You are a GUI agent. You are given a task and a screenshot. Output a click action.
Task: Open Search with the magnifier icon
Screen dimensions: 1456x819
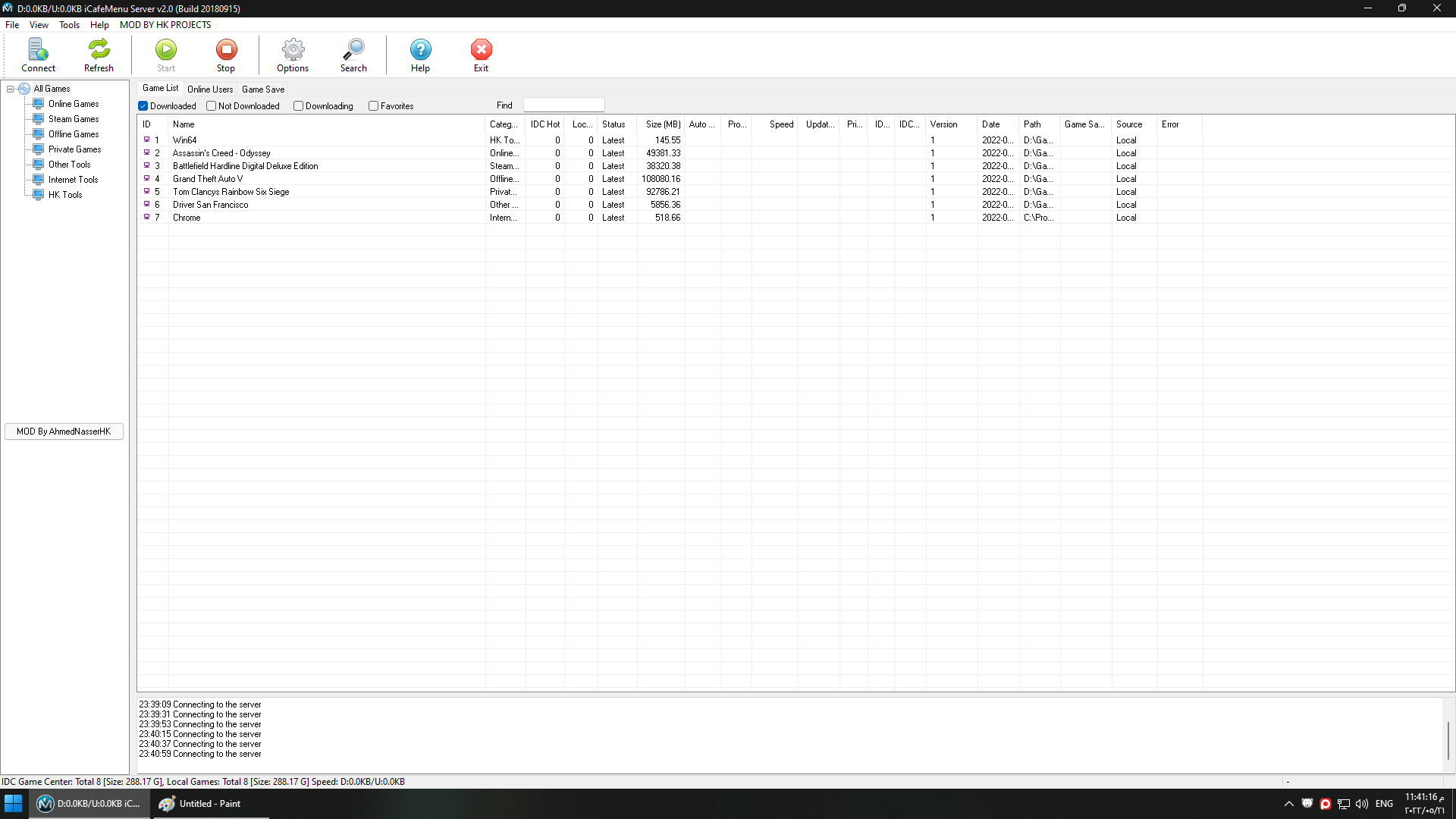click(x=353, y=50)
